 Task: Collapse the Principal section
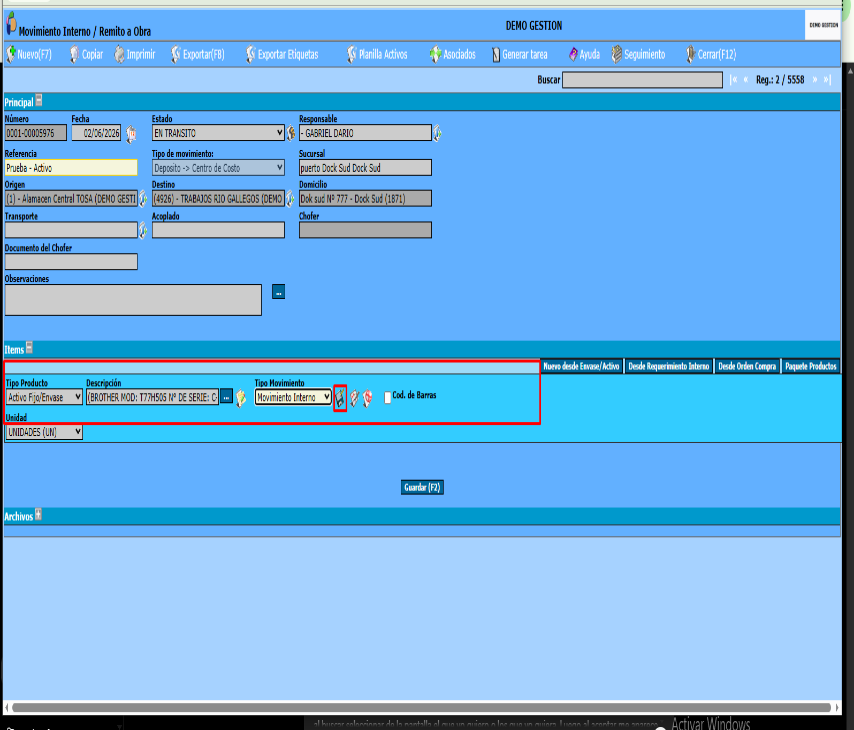(39, 100)
